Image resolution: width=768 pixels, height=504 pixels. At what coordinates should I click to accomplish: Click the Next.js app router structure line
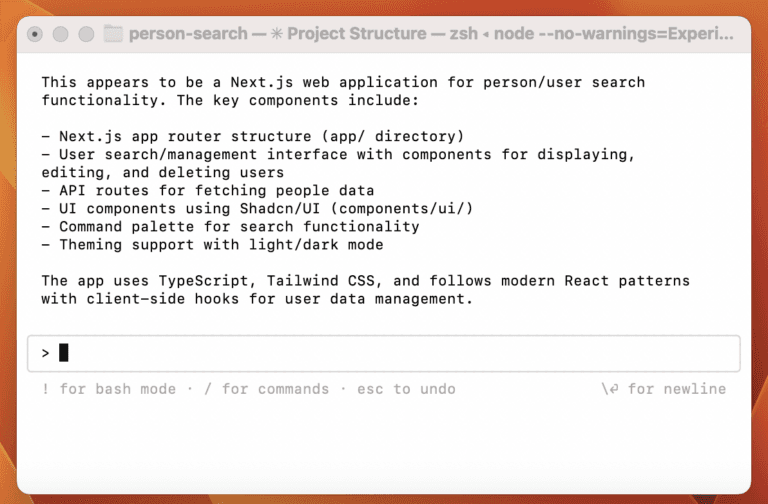point(234,136)
